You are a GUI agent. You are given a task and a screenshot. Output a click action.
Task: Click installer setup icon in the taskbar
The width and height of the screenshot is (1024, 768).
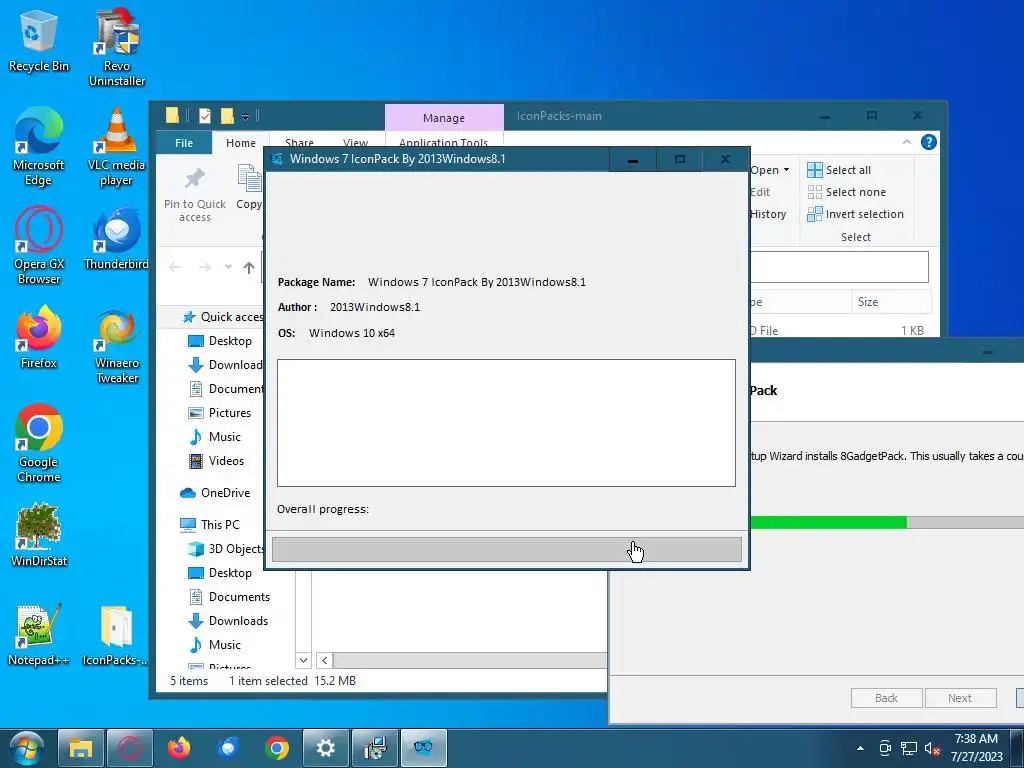[x=375, y=748]
